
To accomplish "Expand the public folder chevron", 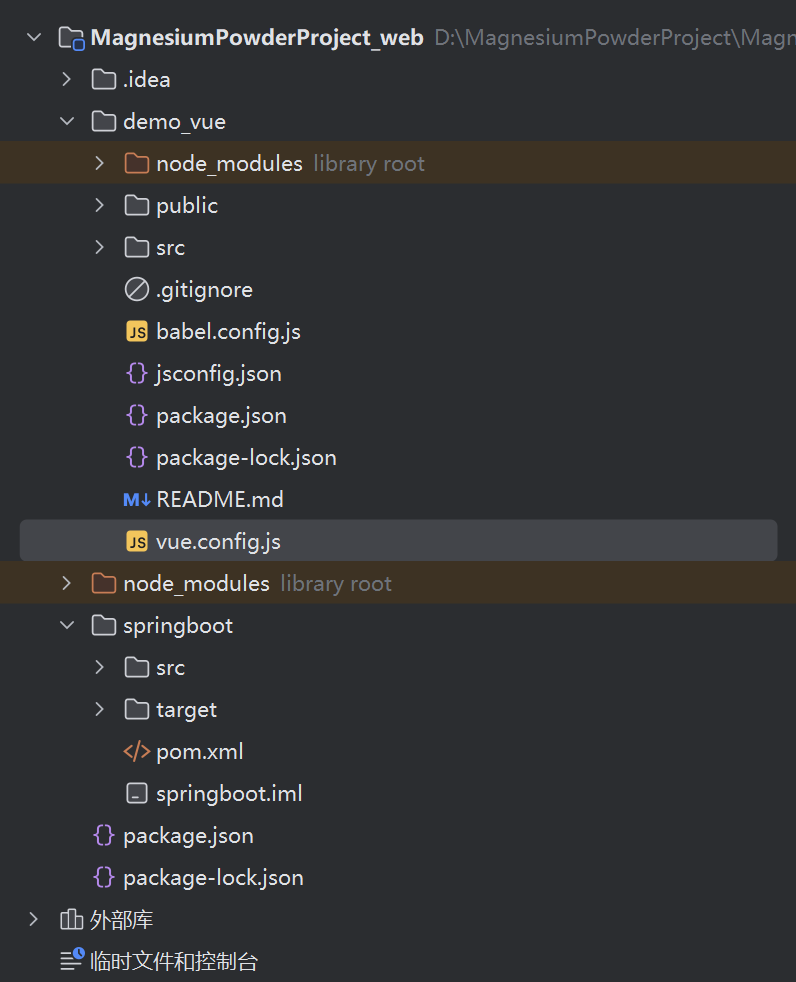I will click(x=100, y=206).
